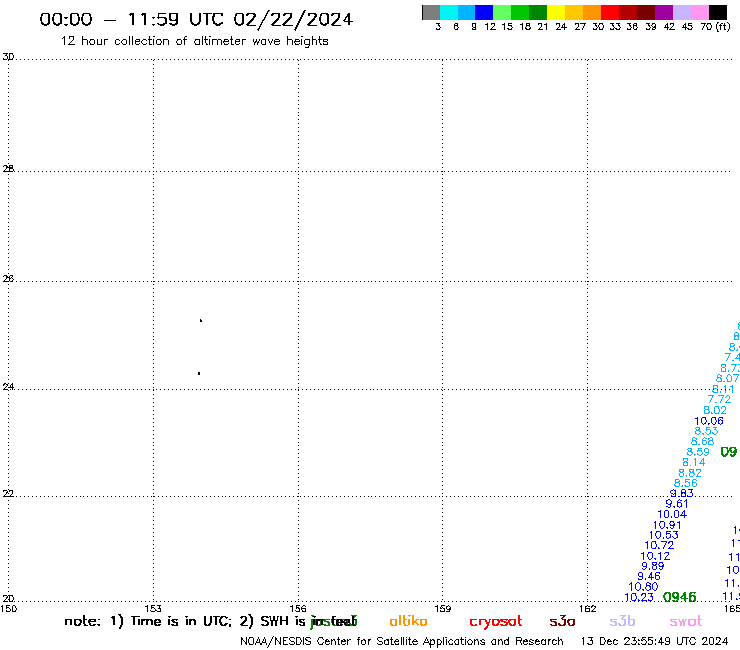Click the wave height value '8.59'
740x650 pixels.
pyautogui.click(x=698, y=452)
